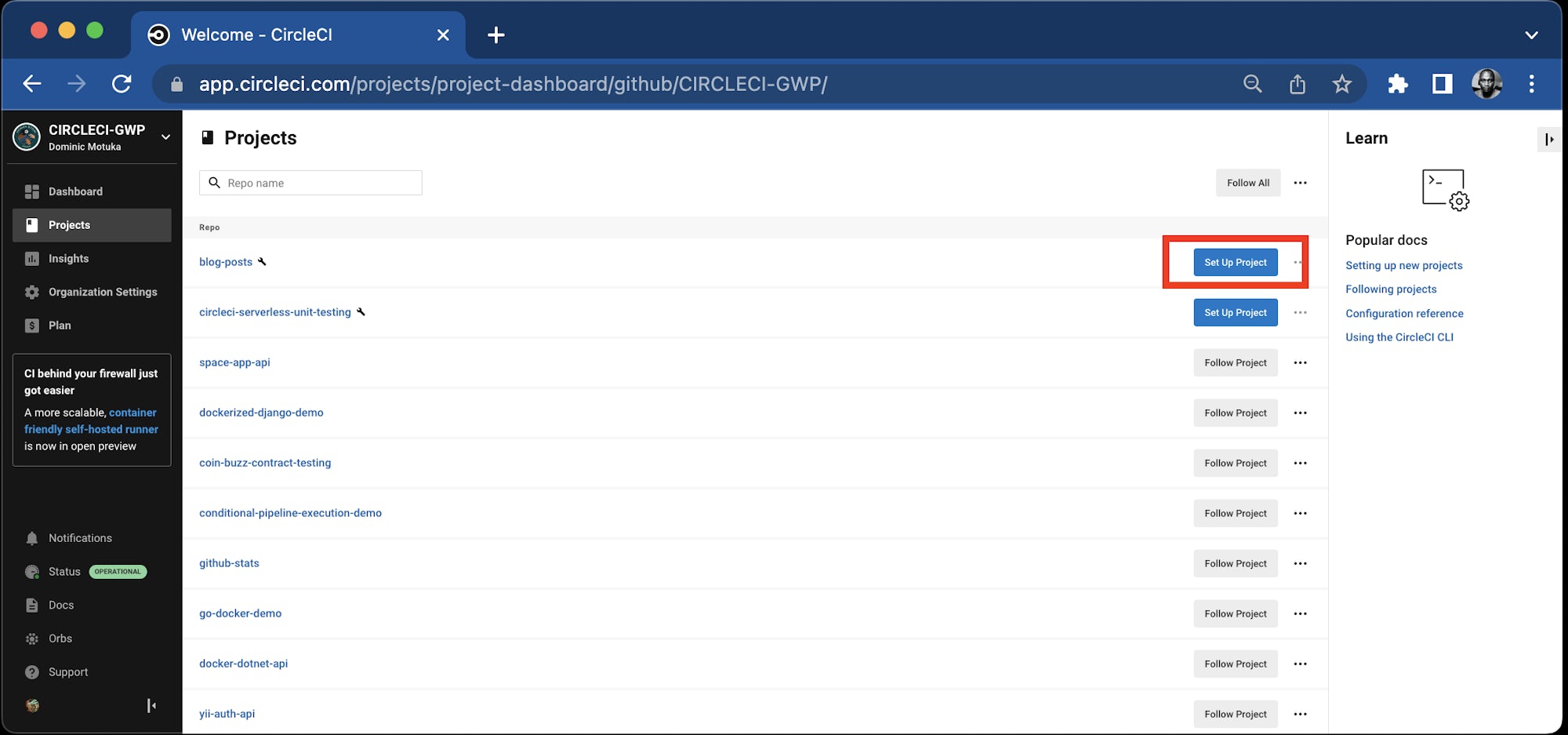Screen dimensions: 1568x735
Task: Open more options for space-app-api
Action: pos(1300,363)
